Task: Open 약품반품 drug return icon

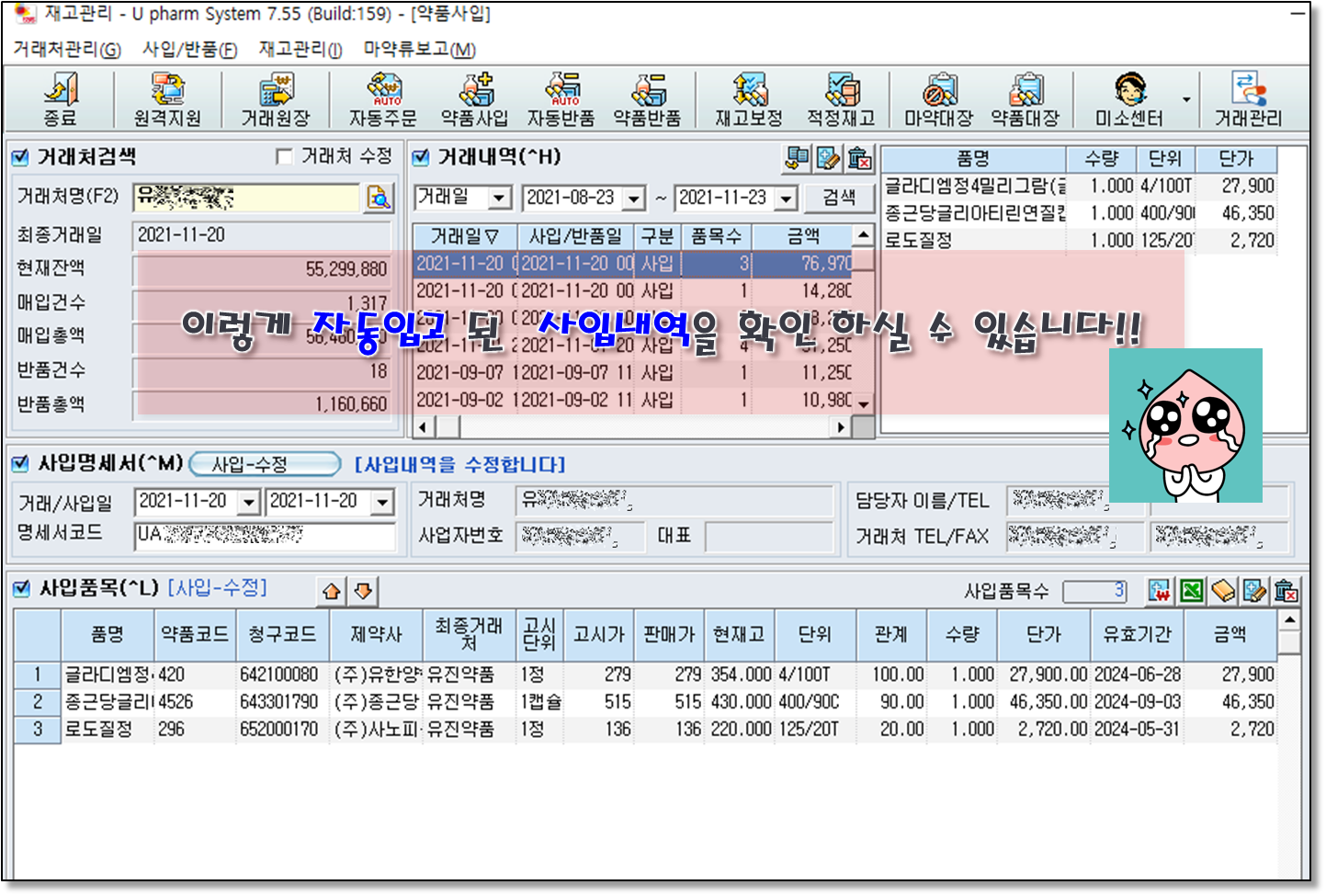Action: coord(648,99)
